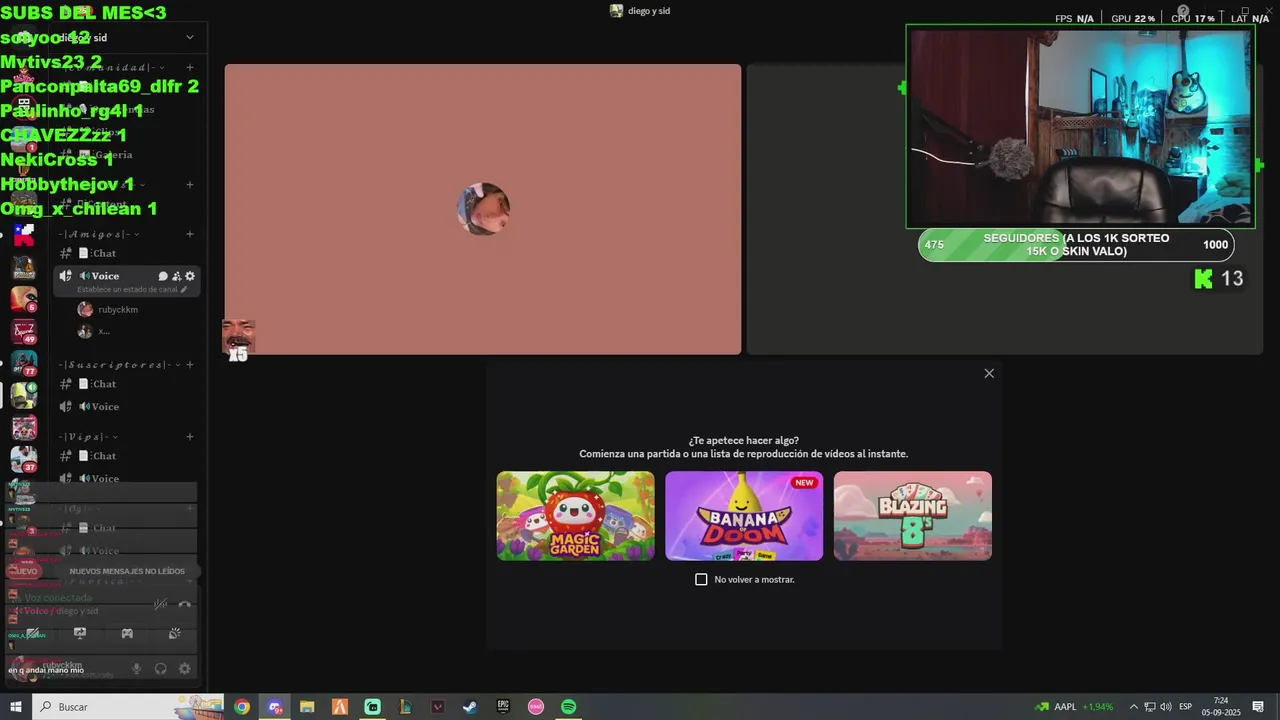
Task: Select user rubyckkm in voice channel
Action: tap(108, 310)
